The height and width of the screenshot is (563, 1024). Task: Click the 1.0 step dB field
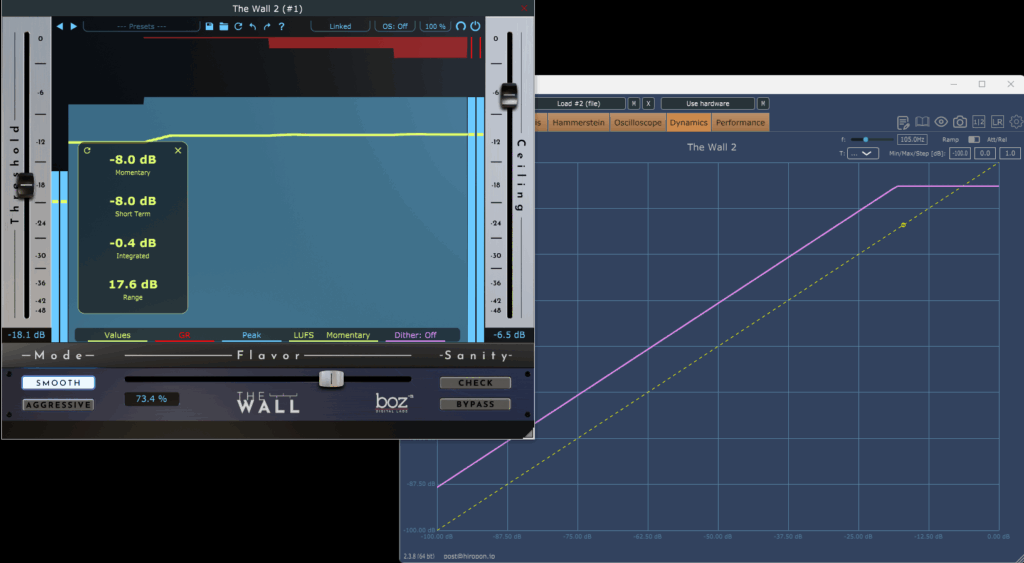[x=1010, y=153]
